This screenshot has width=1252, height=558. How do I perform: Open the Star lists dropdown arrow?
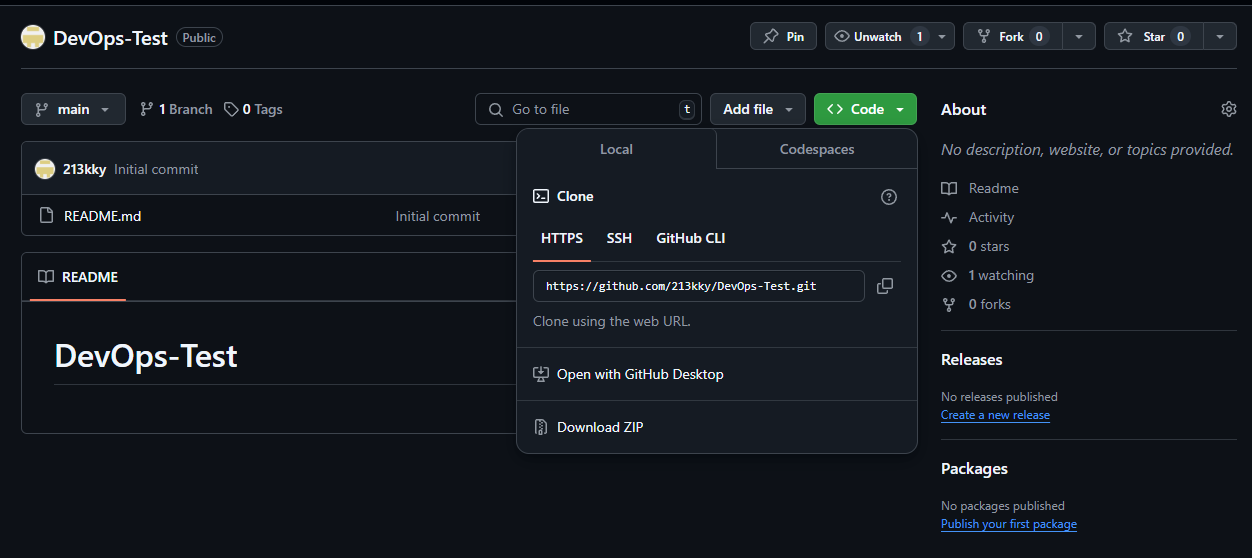1219,36
